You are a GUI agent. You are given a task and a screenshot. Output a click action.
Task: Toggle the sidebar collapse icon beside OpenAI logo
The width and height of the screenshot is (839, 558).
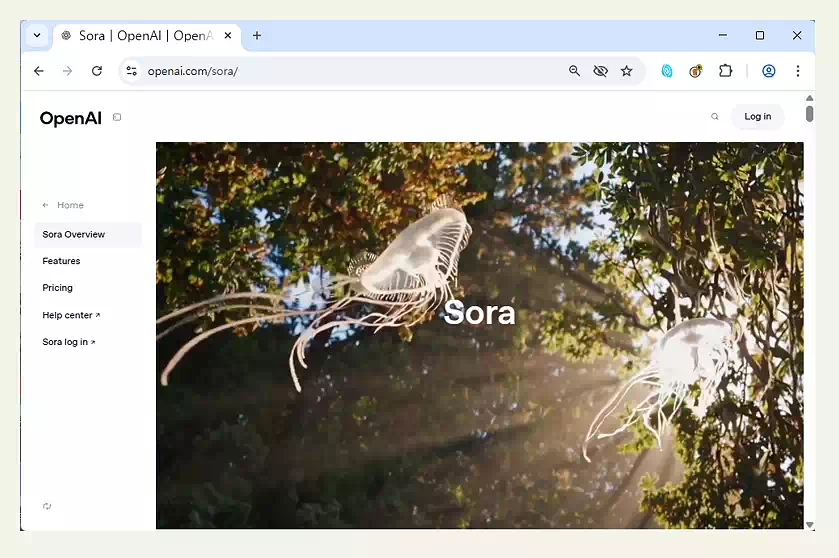click(x=117, y=118)
